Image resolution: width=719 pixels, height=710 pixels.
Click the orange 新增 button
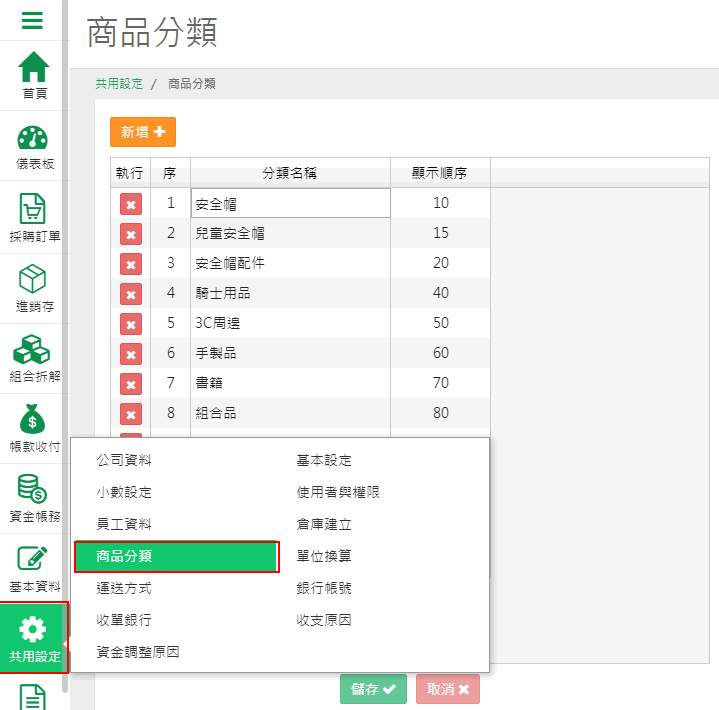(x=143, y=132)
